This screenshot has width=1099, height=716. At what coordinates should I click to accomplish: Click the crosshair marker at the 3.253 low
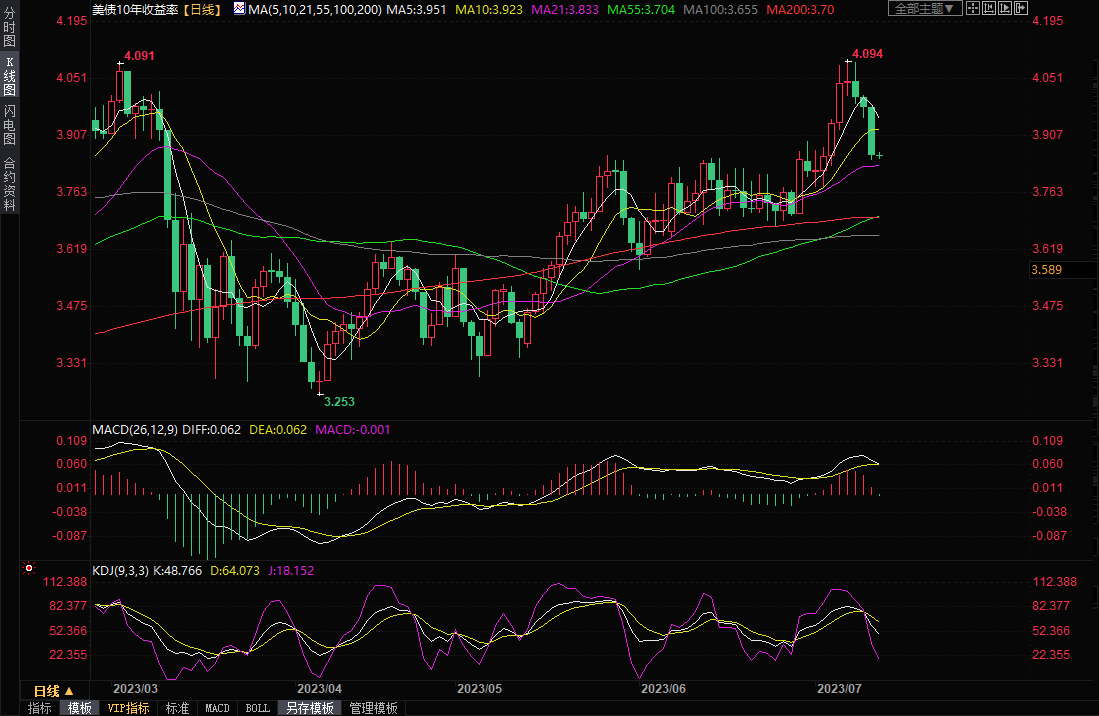320,395
